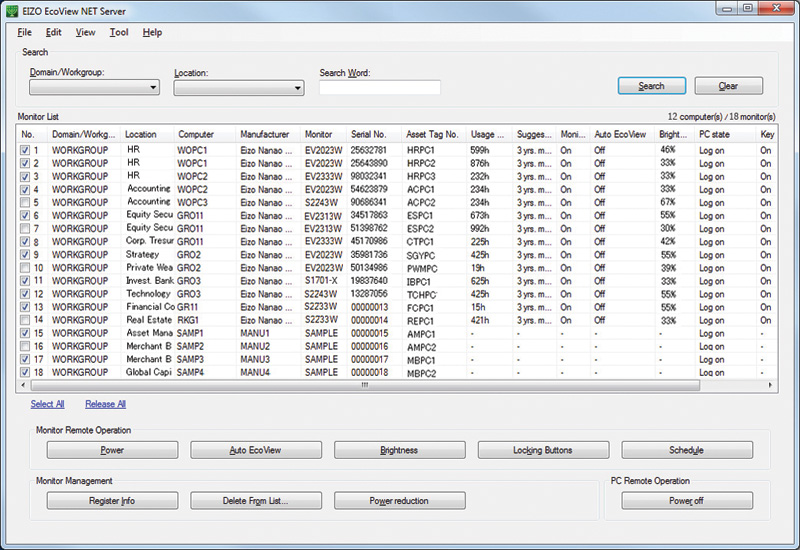This screenshot has width=800, height=550.
Task: Click the monitor list scroll-down arrow
Action: (x=770, y=385)
